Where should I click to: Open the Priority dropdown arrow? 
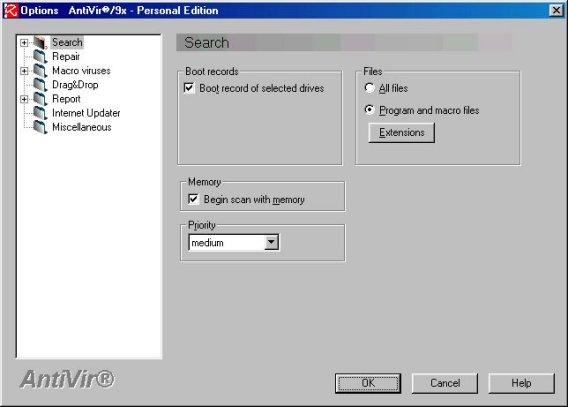click(x=271, y=242)
